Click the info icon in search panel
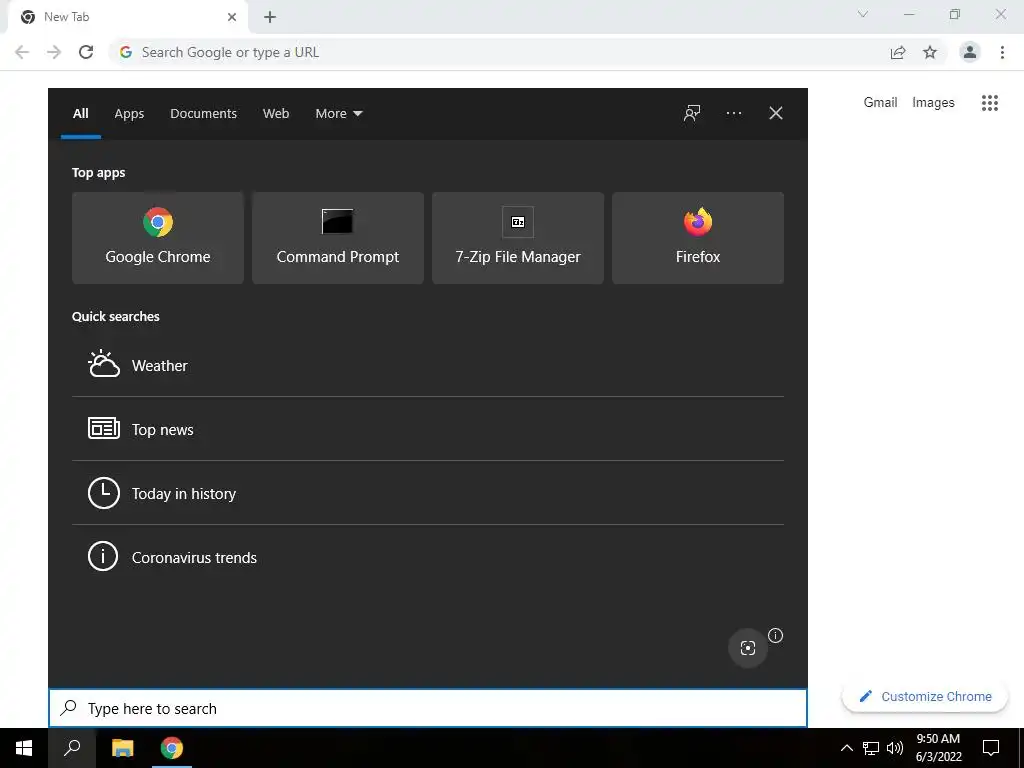Screen dimensions: 1024x768 [775, 635]
